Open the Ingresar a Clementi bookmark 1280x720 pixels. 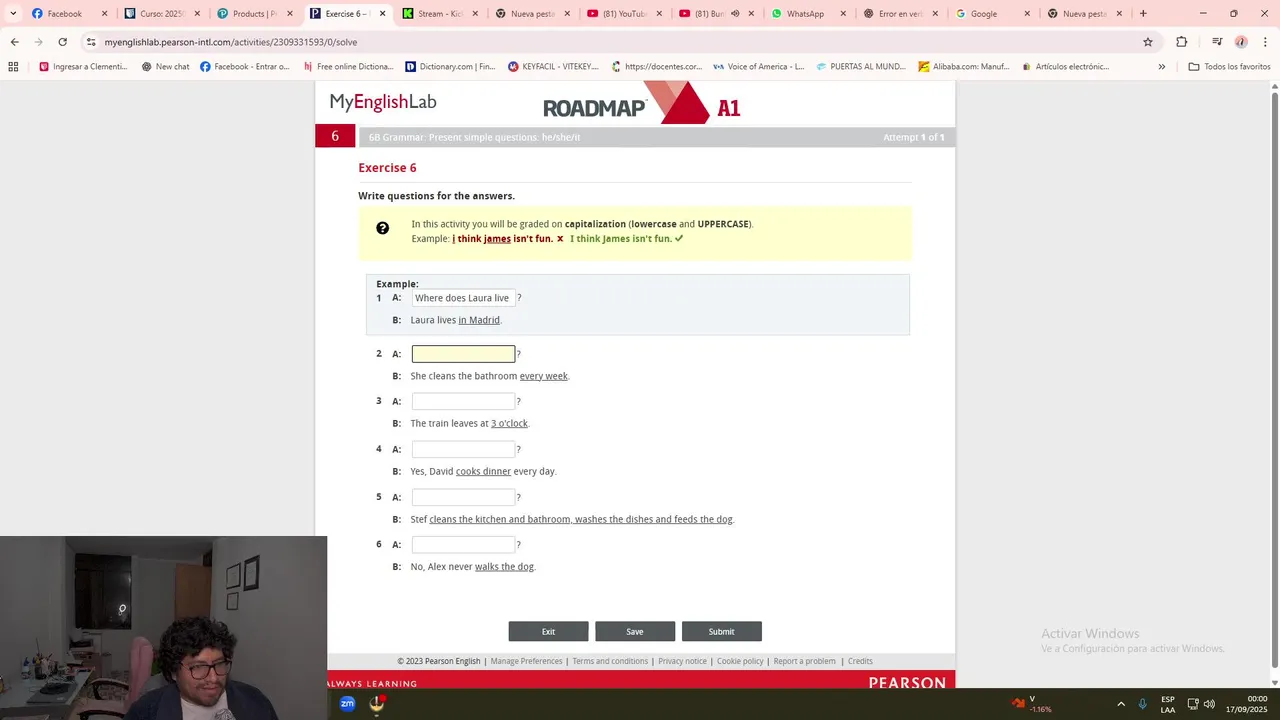83,67
